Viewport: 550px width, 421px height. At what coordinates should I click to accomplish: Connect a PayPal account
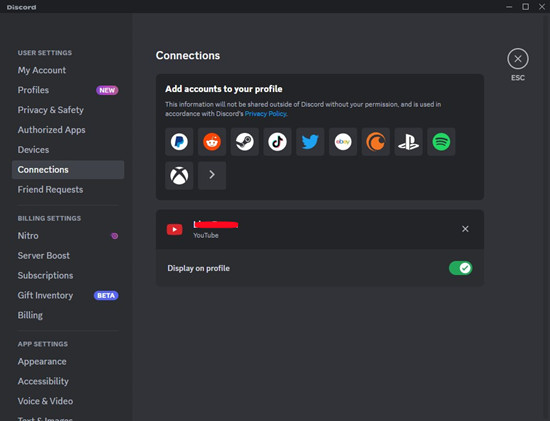(179, 142)
